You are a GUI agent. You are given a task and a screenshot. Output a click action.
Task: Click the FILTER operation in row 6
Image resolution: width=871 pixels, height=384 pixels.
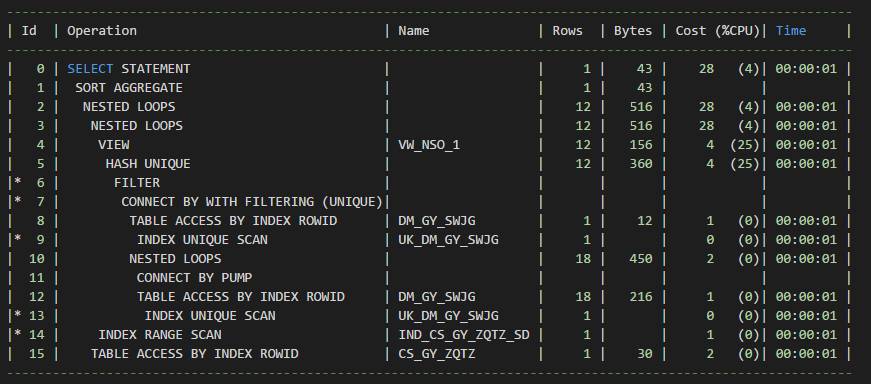[x=137, y=183]
